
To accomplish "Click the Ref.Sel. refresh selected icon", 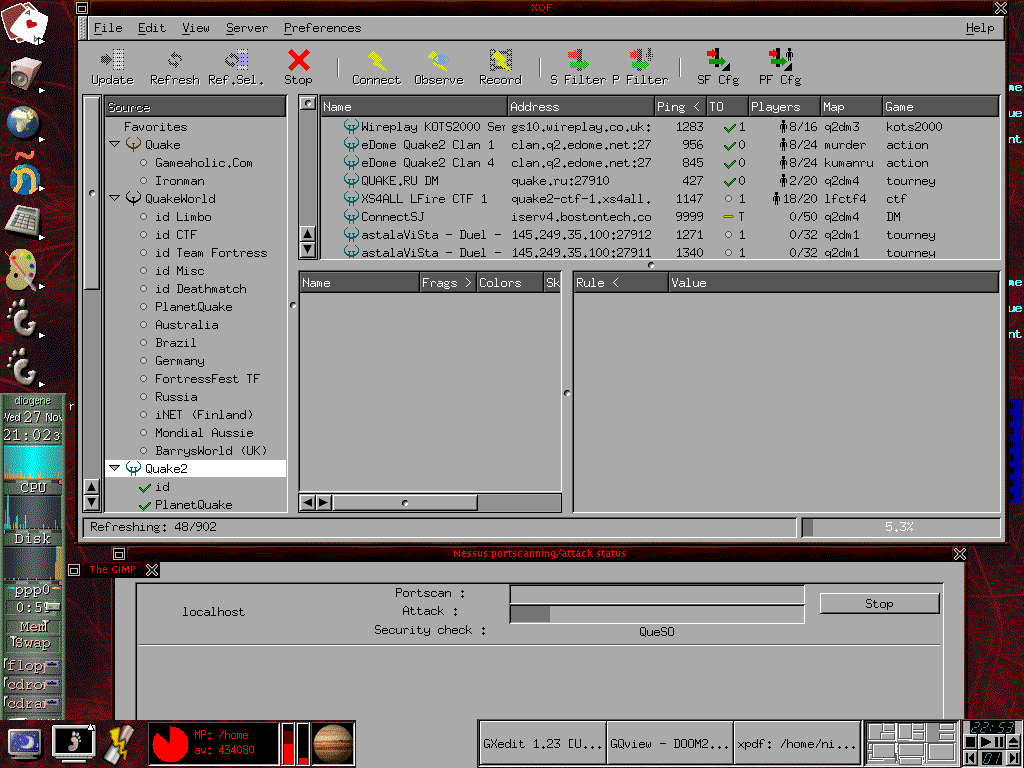I will coord(235,61).
